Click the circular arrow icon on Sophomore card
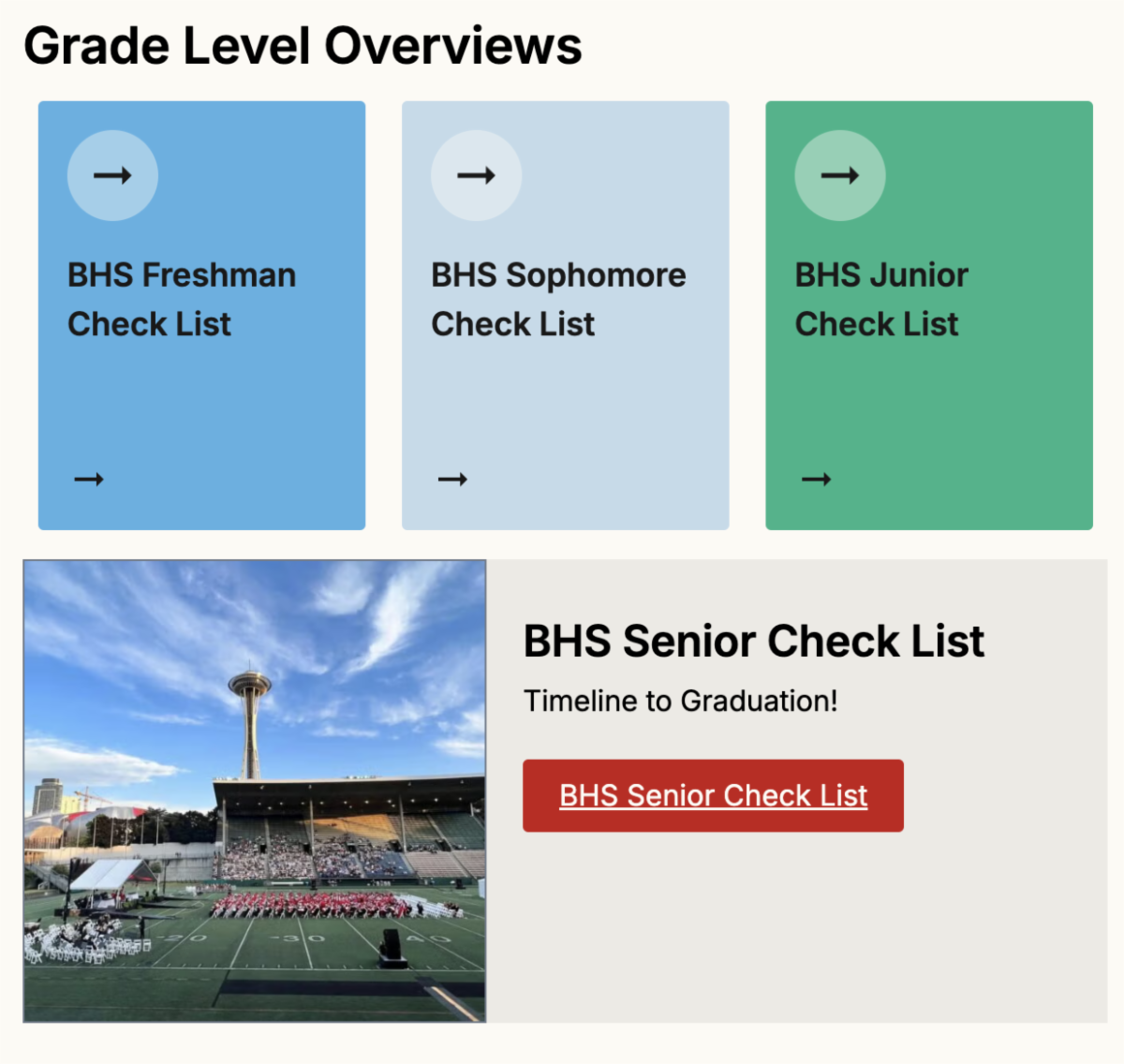This screenshot has width=1124, height=1064. click(x=476, y=175)
